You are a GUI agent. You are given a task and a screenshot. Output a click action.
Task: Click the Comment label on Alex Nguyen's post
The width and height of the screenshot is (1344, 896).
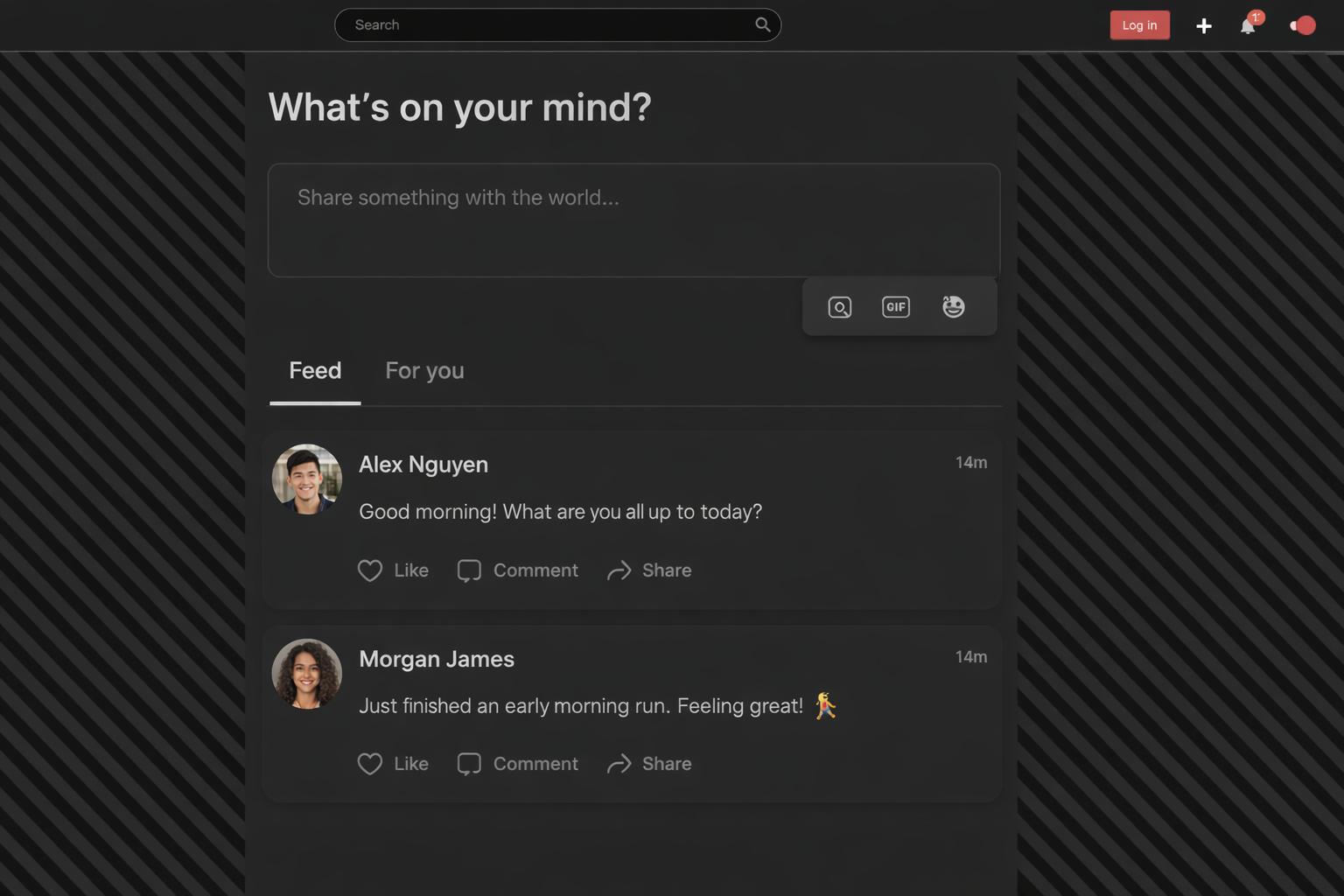click(x=535, y=570)
